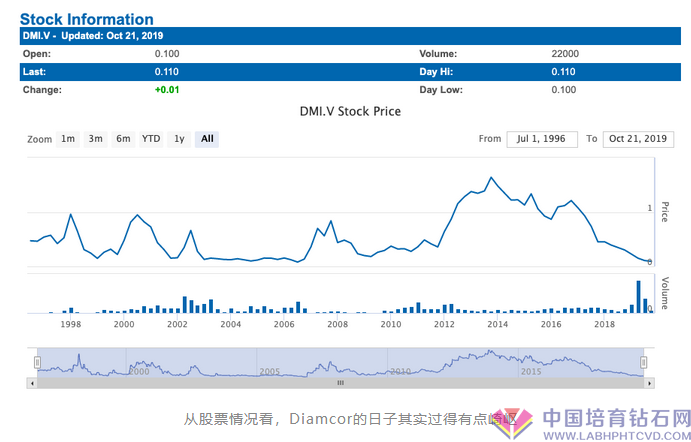
Task: Click the Zoom label
Action: click(x=40, y=140)
